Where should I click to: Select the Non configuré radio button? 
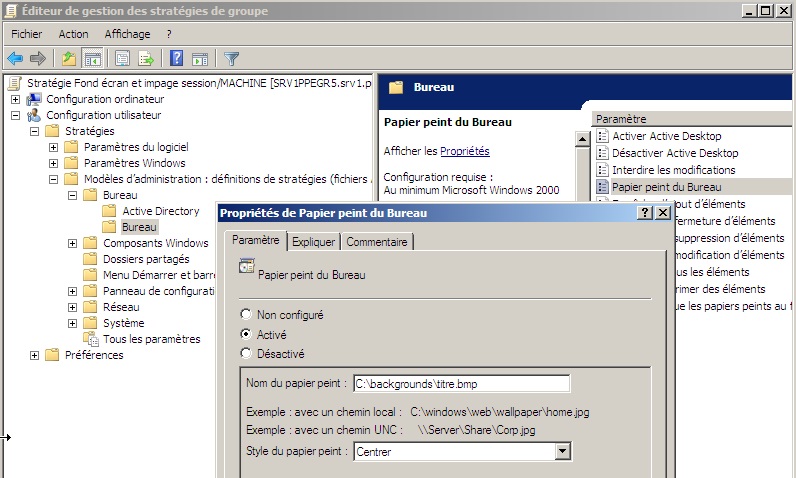(x=247, y=314)
